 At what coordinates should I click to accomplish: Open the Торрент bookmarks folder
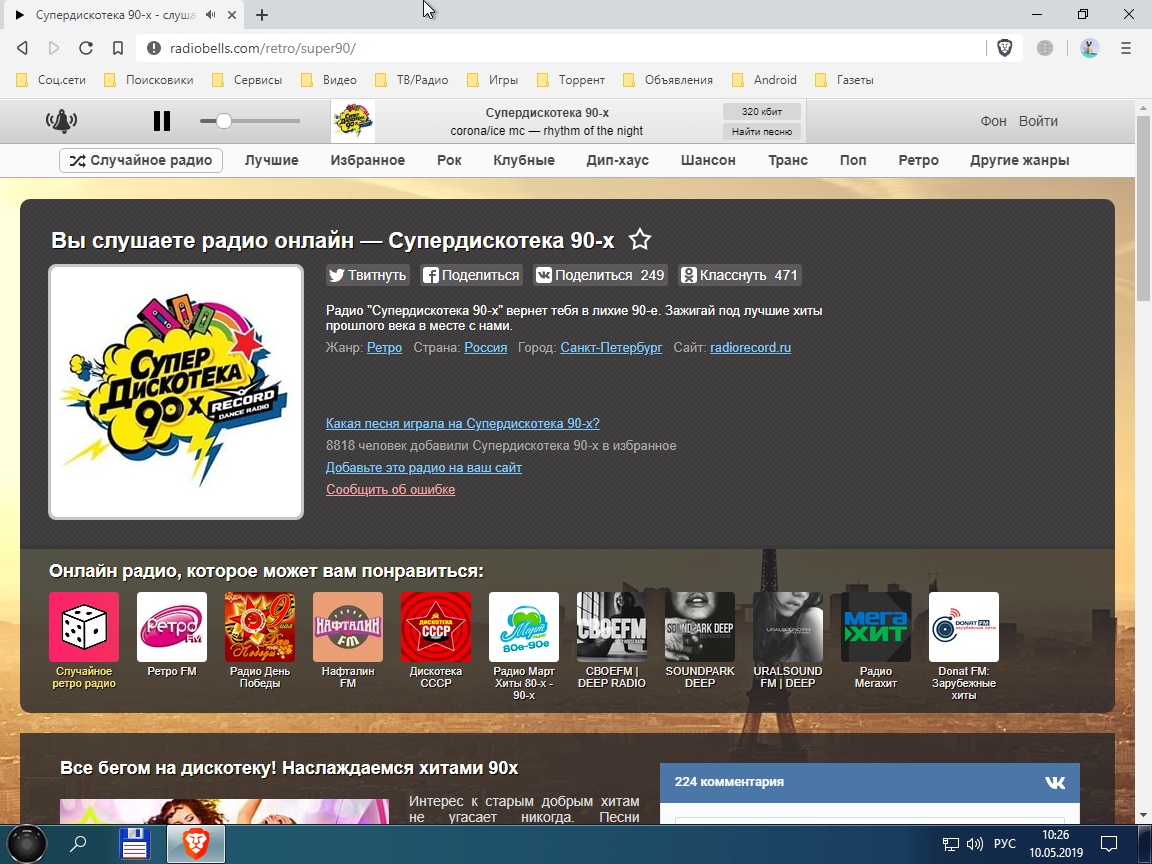click(571, 79)
